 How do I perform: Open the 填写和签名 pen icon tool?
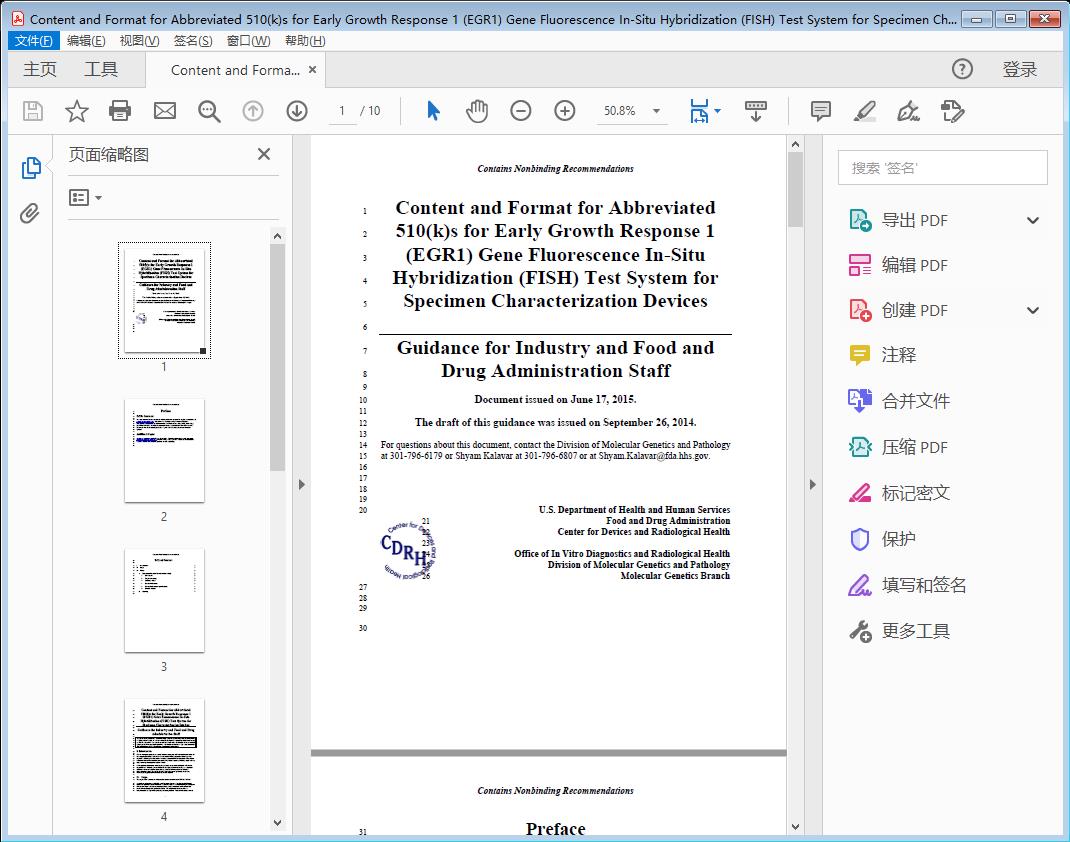coord(862,585)
